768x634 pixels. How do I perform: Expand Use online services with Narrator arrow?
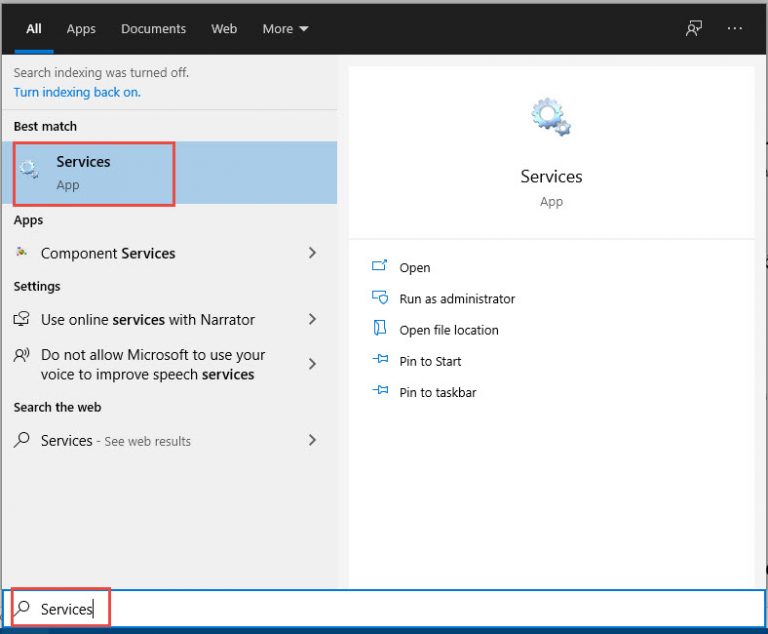click(312, 319)
